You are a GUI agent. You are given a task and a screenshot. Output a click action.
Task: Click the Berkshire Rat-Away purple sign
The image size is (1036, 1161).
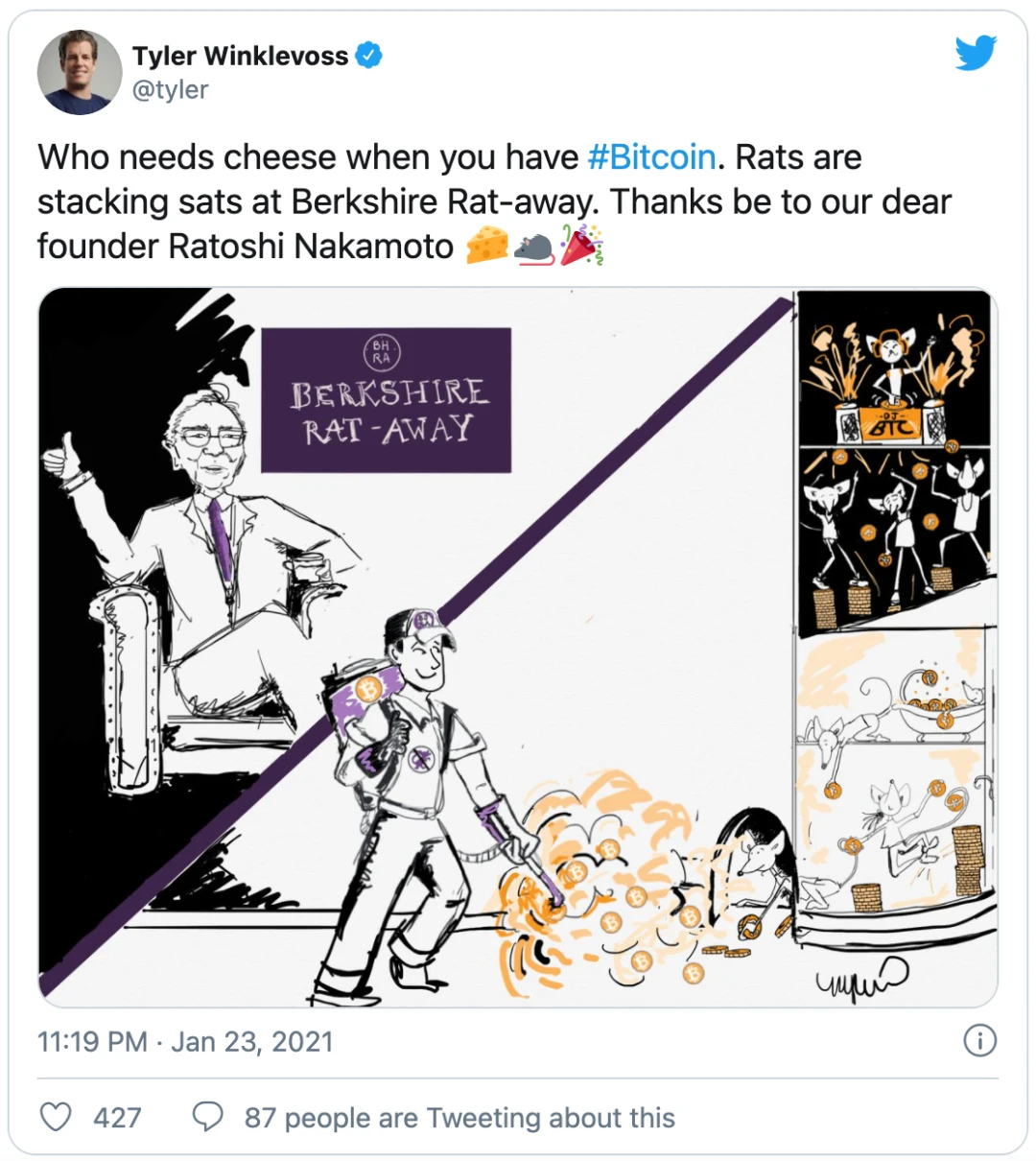386,400
